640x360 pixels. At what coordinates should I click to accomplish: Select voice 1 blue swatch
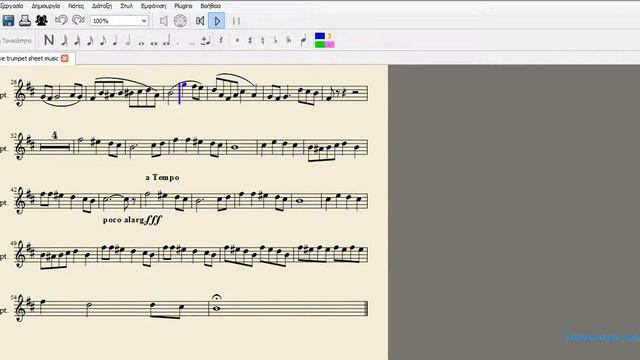[320, 36]
